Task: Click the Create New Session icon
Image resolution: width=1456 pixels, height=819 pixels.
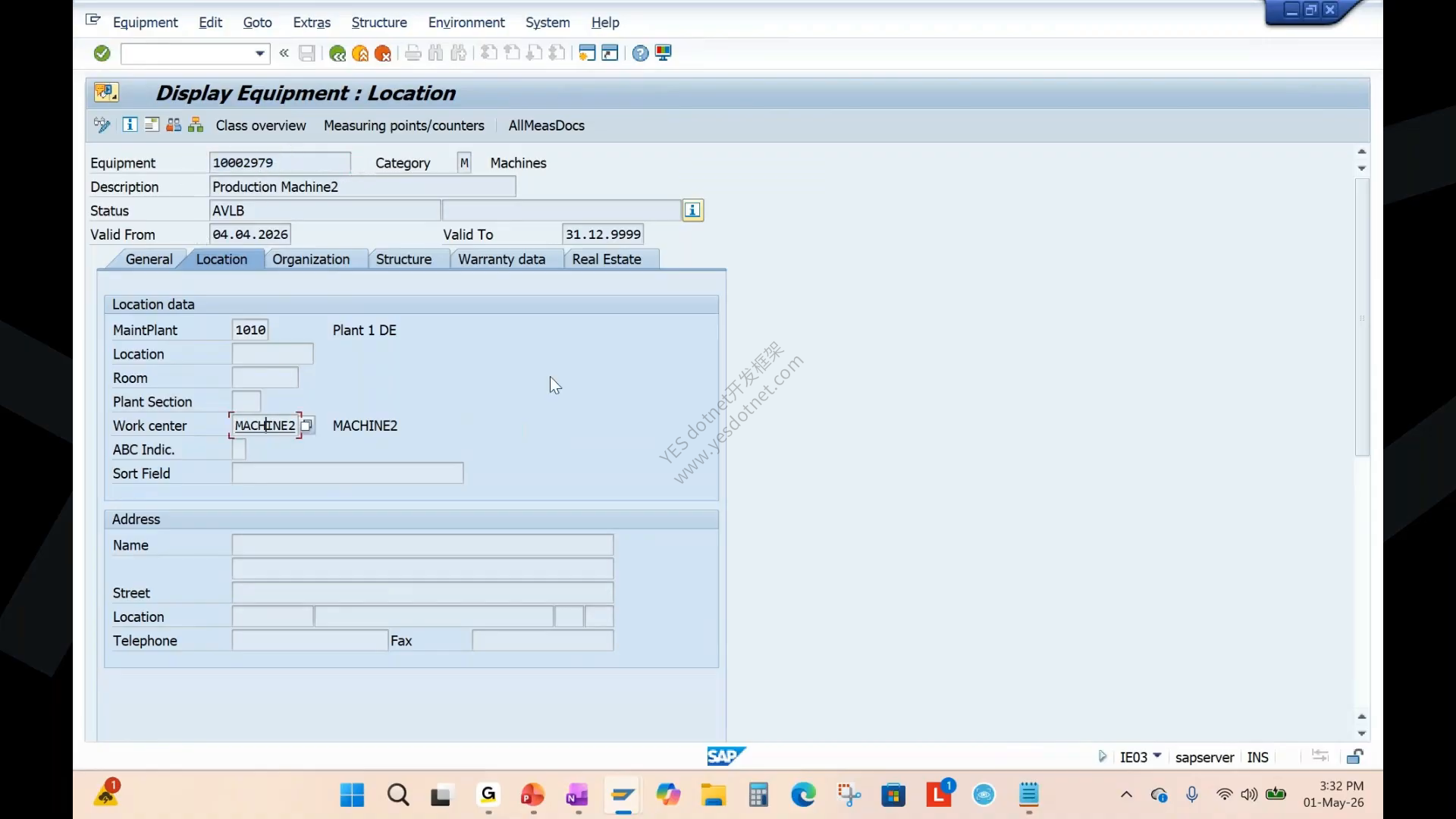Action: coord(587,53)
